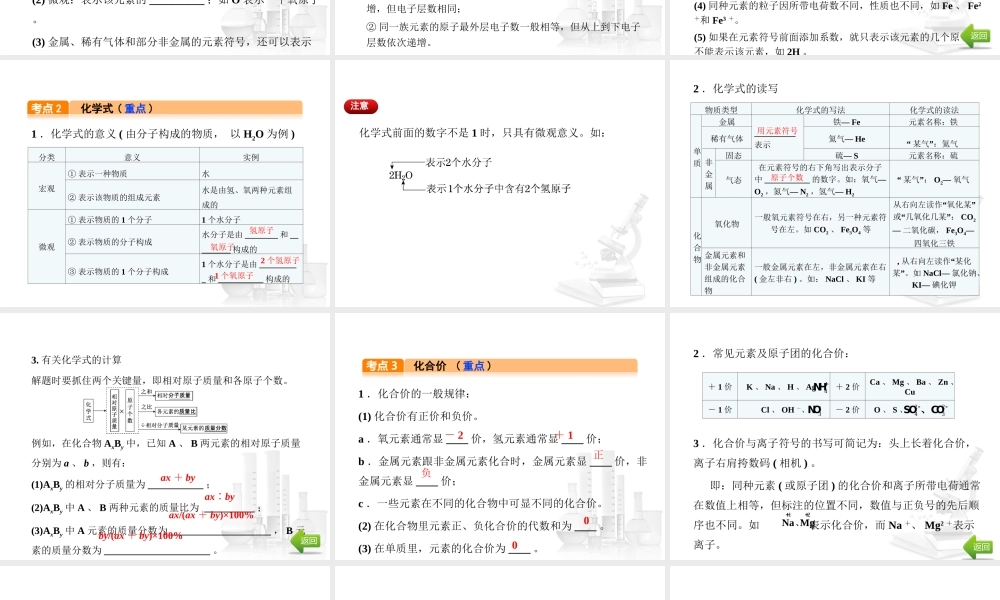The width and height of the screenshot is (1000, 600).
Task: Click the −1价 cell in the valence table
Action: [x=720, y=410]
